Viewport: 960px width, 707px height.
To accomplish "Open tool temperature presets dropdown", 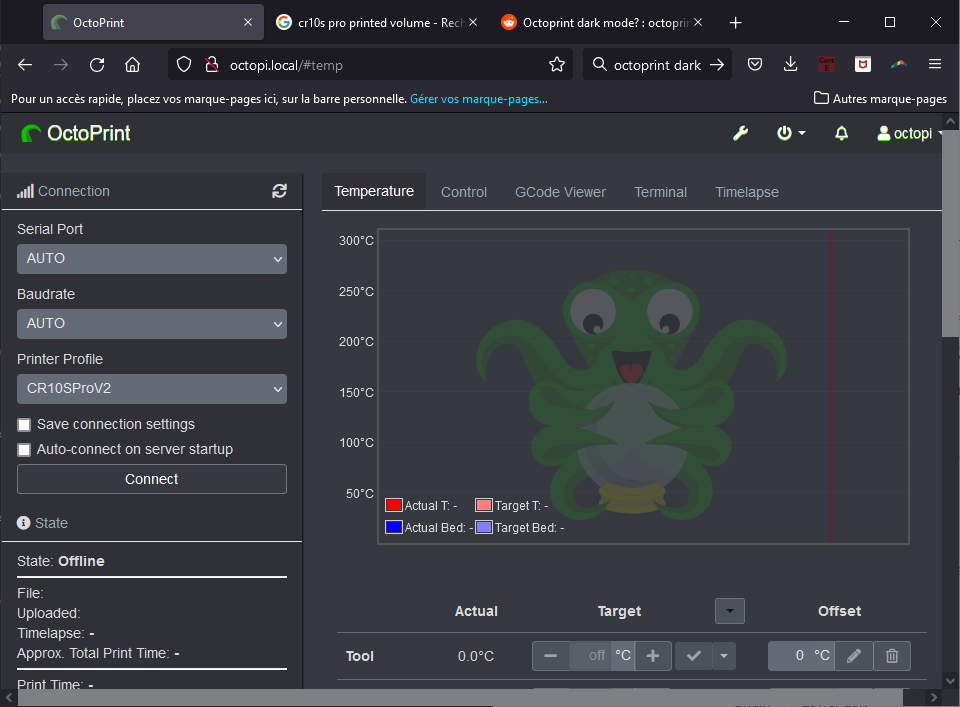I will 724,656.
